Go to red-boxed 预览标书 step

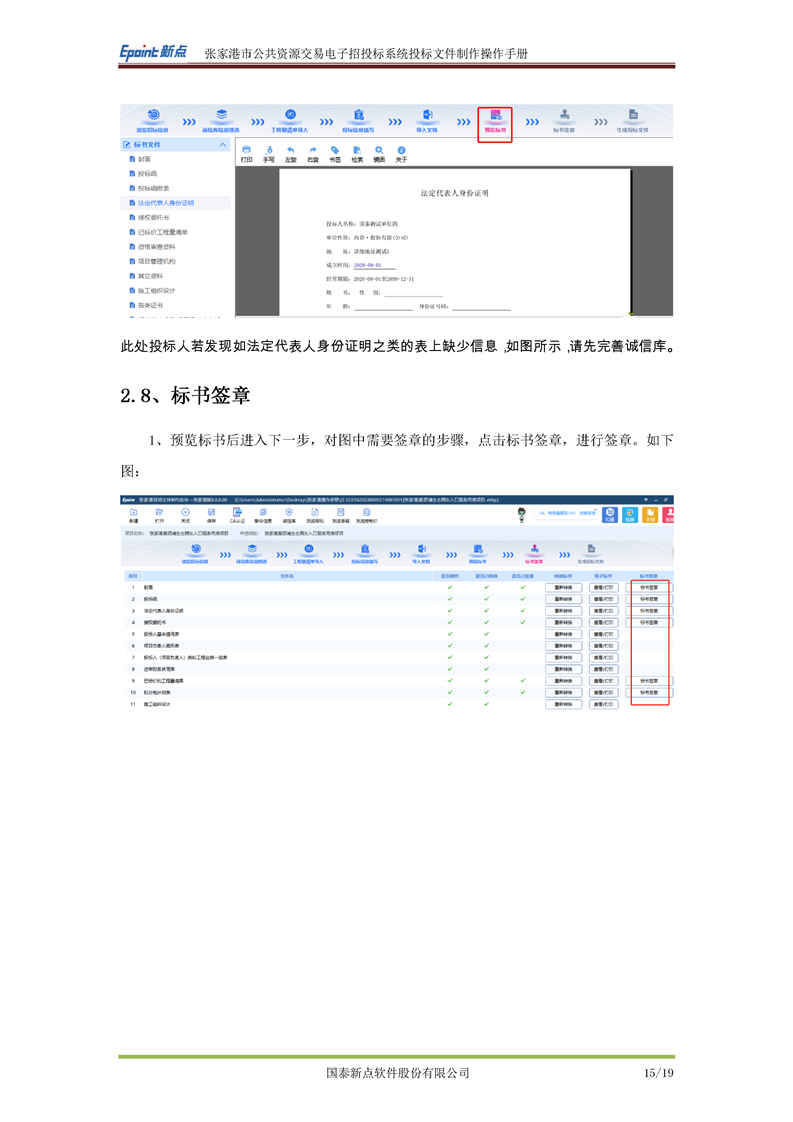[495, 122]
